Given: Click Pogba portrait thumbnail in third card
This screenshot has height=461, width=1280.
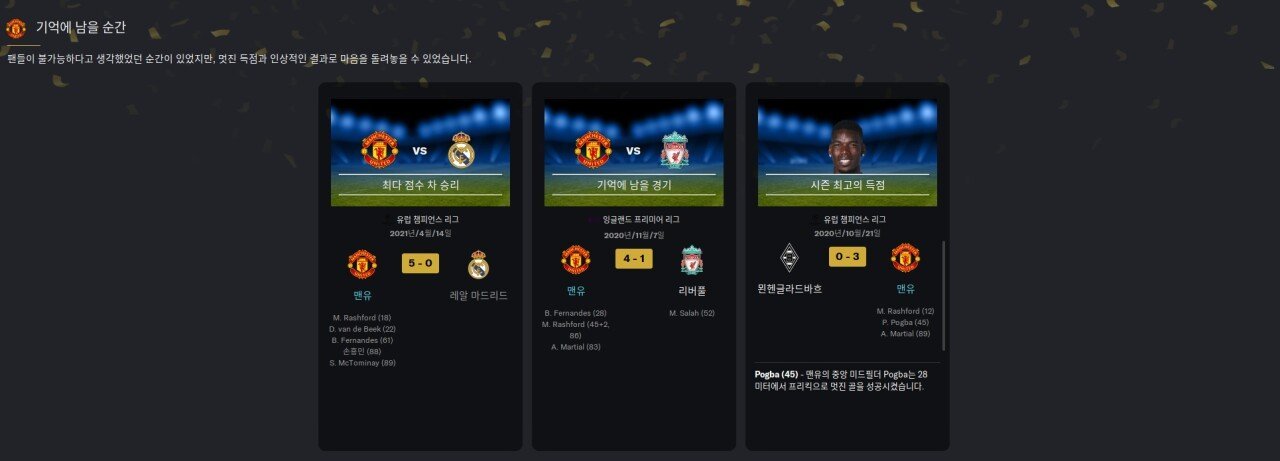Looking at the screenshot, I should [848, 148].
